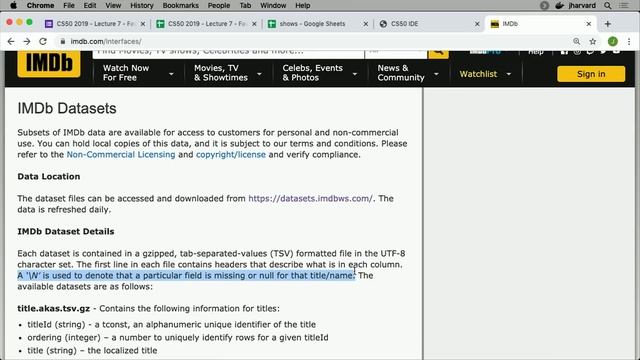Open the History menu
This screenshot has height=360, width=640.
pos(142,5)
